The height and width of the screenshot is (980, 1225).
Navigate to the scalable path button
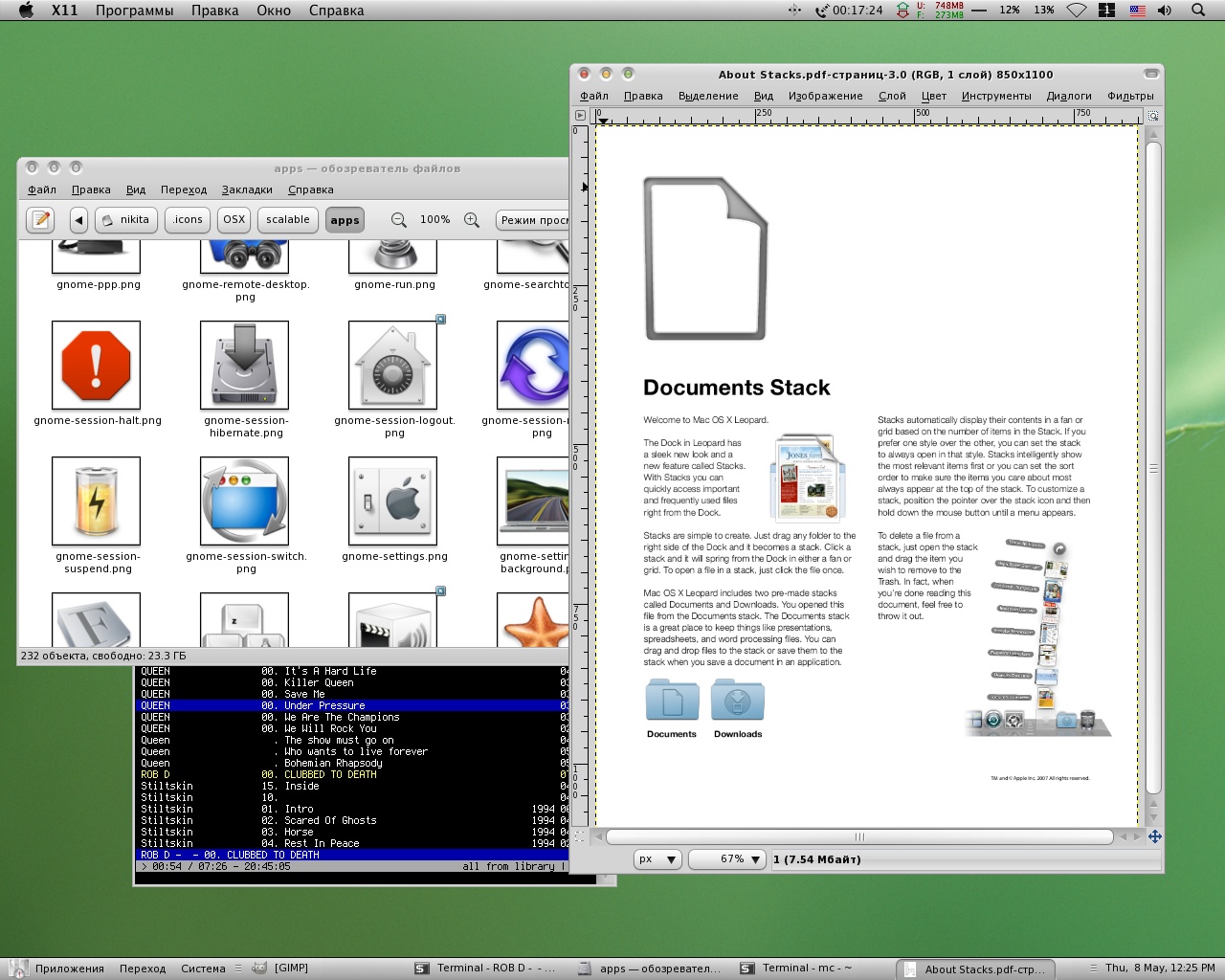coord(288,220)
